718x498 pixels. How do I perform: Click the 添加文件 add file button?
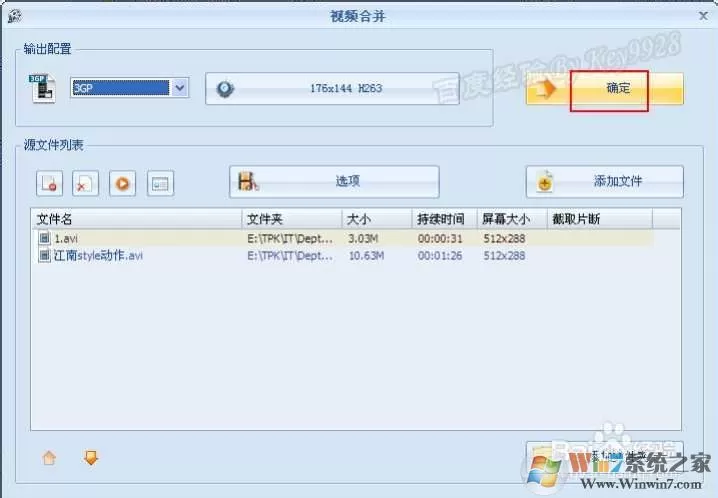point(604,182)
